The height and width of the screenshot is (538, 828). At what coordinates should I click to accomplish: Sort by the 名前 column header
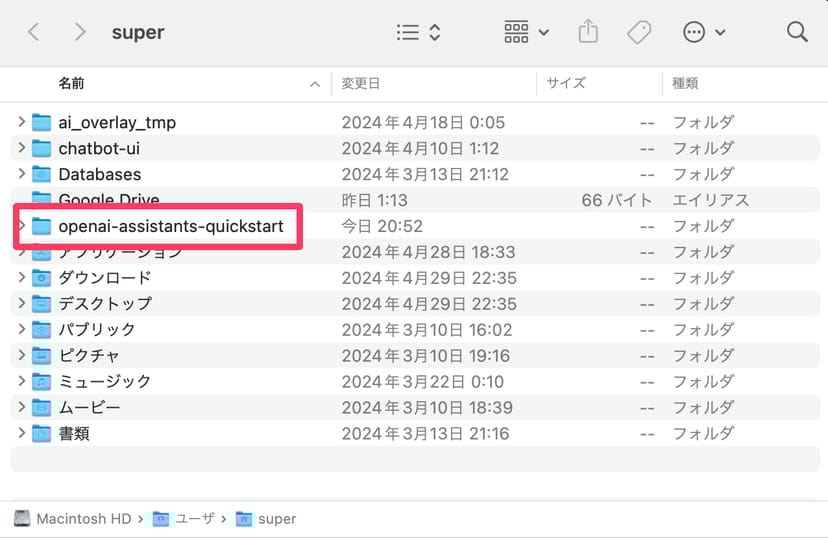(72, 83)
